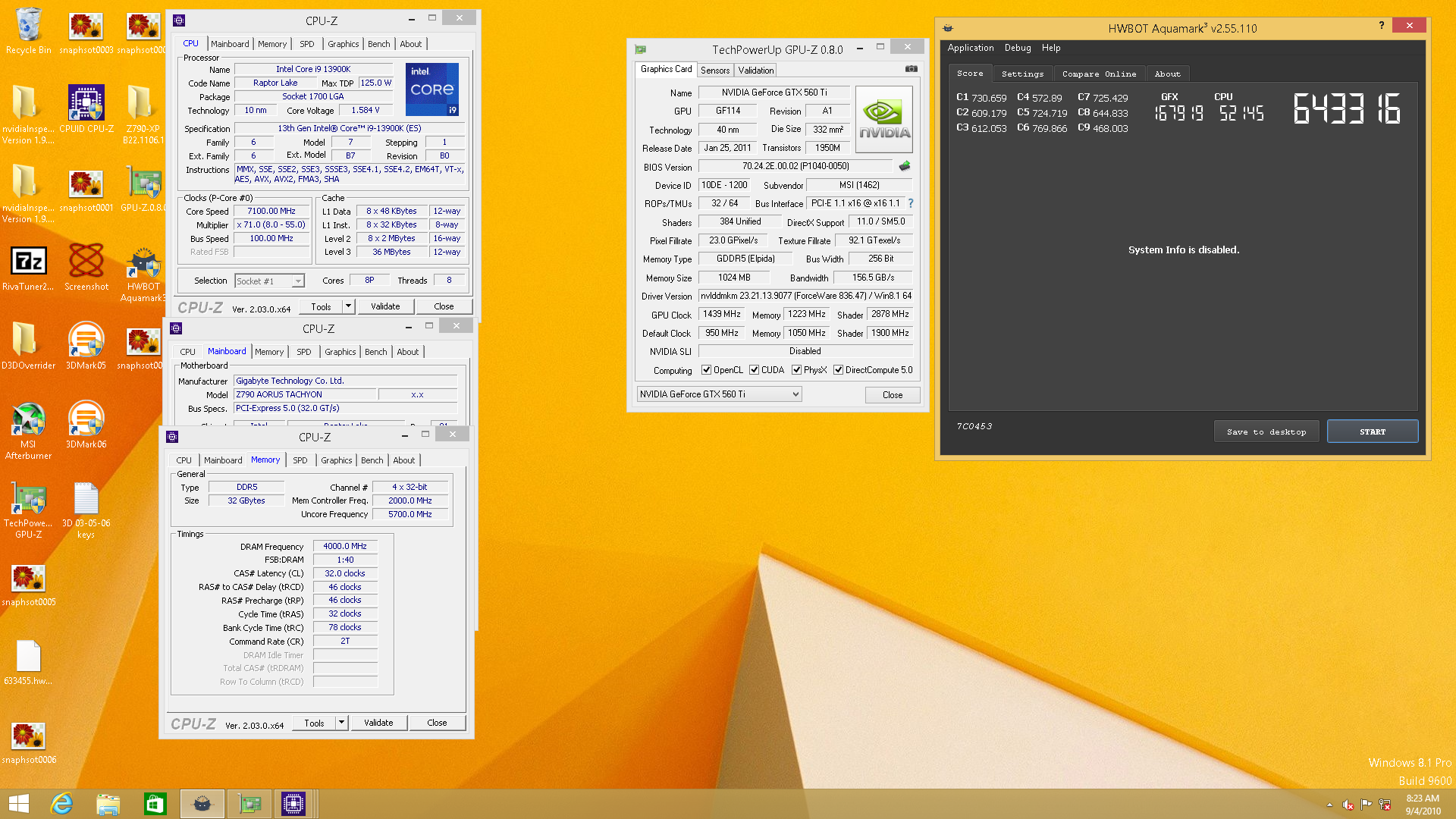1456x819 pixels.
Task: Open the D3DOverrider folder icon
Action: point(28,346)
